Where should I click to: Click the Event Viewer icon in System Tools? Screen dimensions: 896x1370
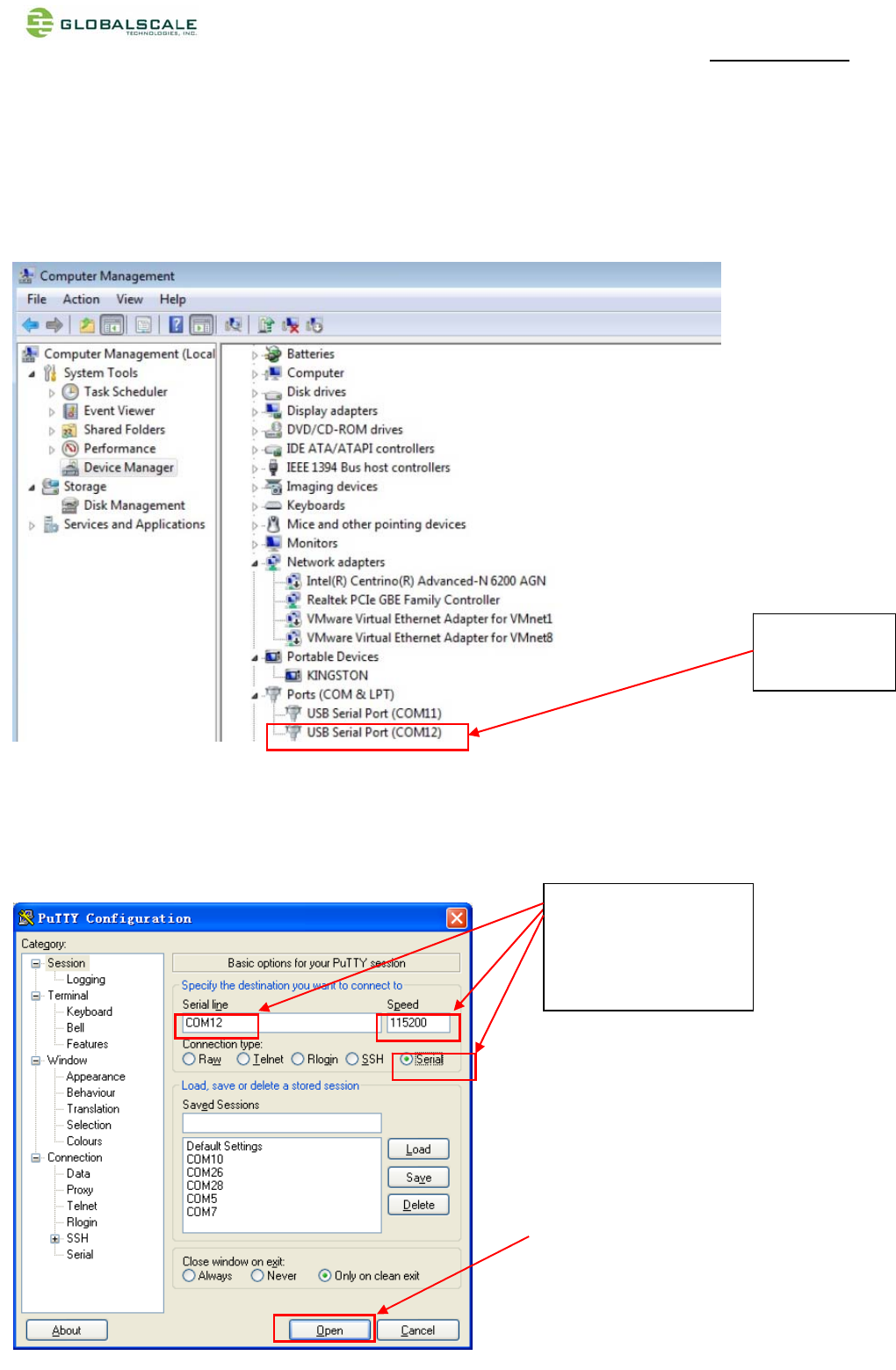coord(70,410)
